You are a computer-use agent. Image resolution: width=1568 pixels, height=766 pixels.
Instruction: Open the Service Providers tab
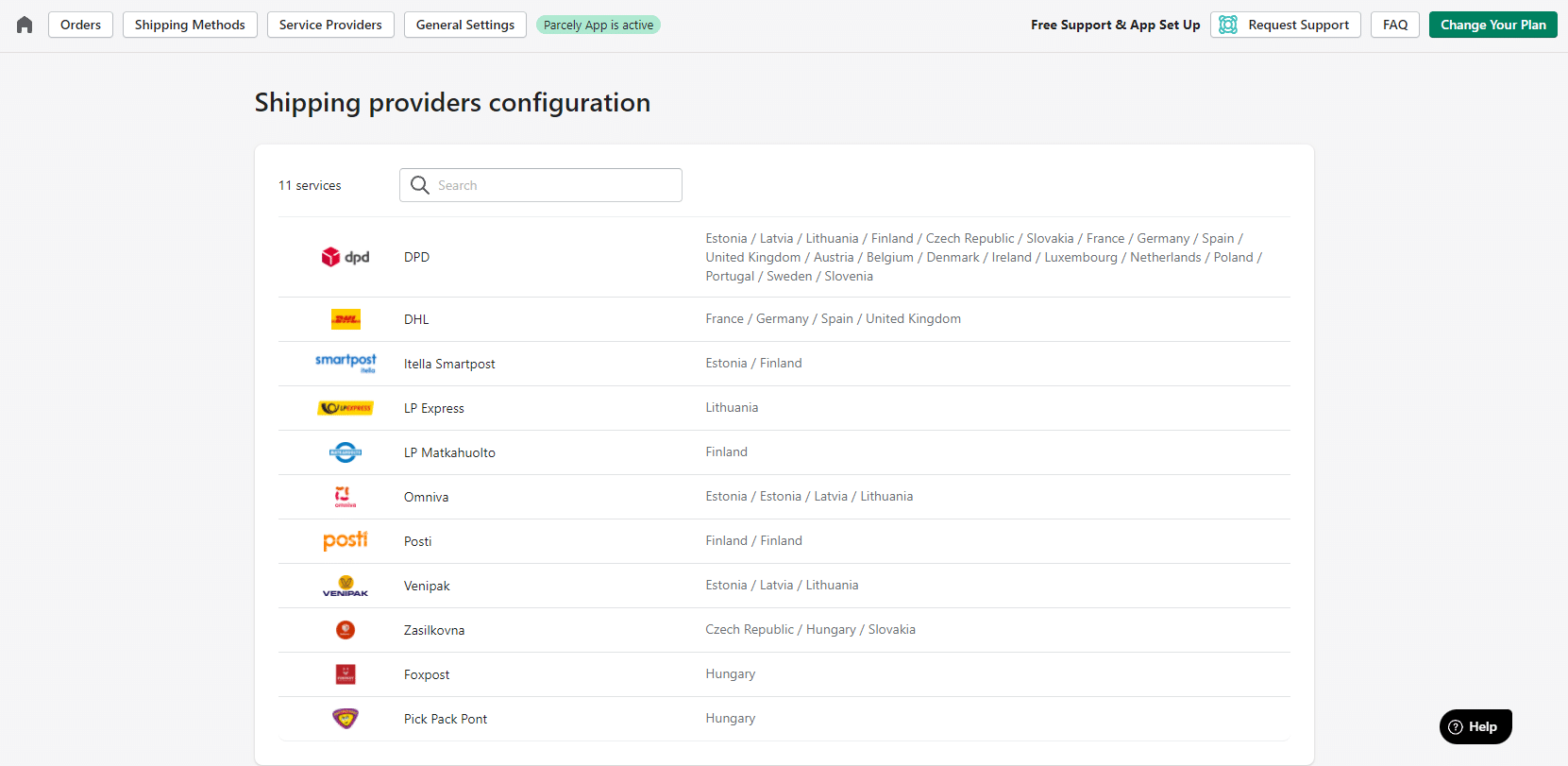(x=330, y=25)
